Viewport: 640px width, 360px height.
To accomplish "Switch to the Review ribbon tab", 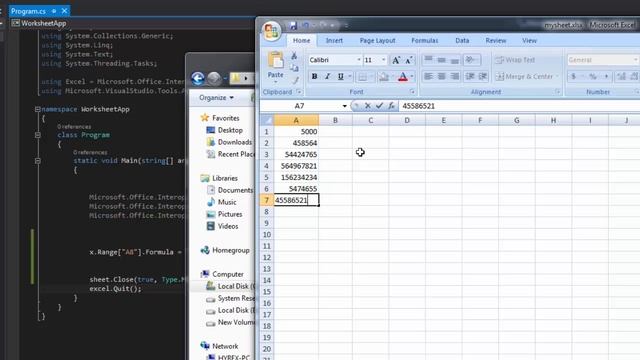I will pyautogui.click(x=496, y=40).
